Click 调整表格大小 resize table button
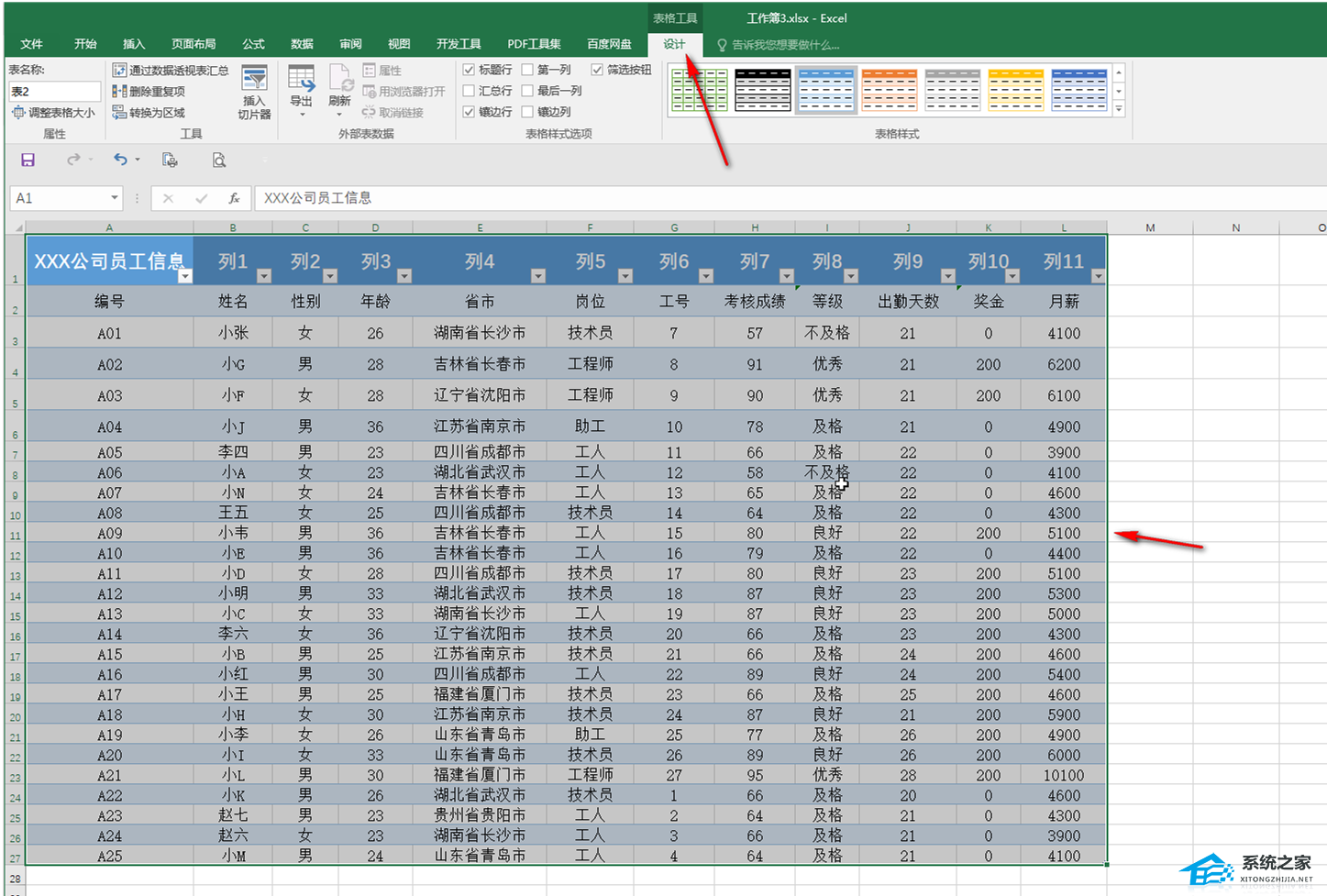Image resolution: width=1327 pixels, height=896 pixels. (x=53, y=113)
